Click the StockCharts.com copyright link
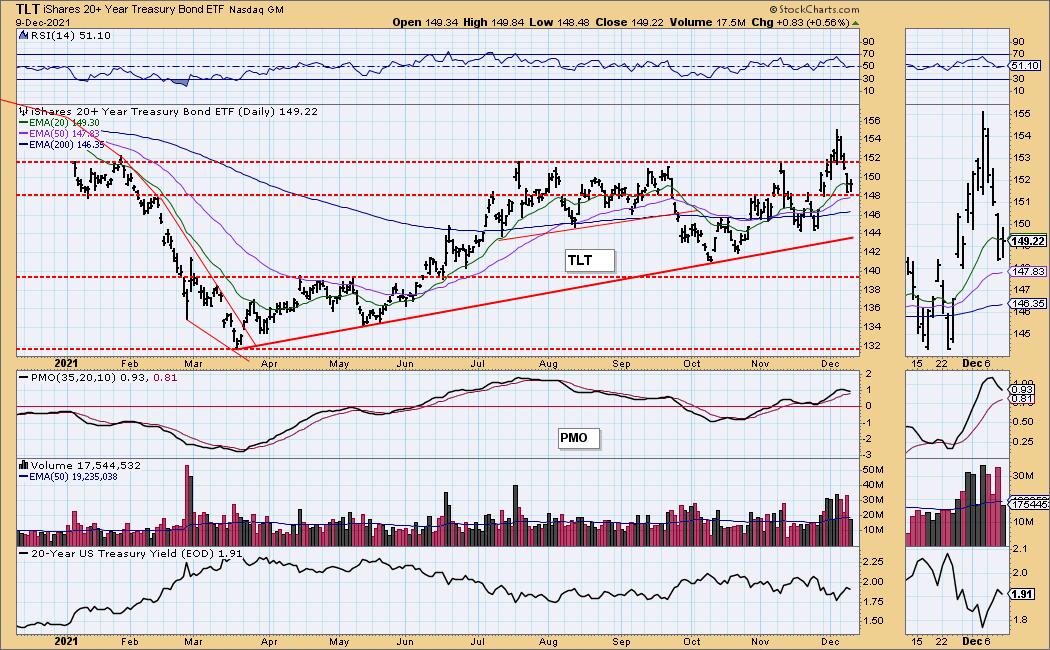 pyautogui.click(x=814, y=9)
